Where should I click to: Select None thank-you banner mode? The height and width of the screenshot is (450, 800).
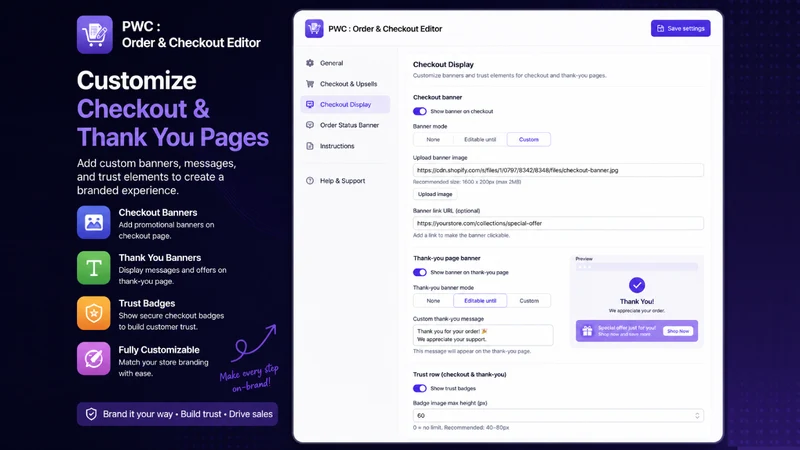(x=433, y=301)
